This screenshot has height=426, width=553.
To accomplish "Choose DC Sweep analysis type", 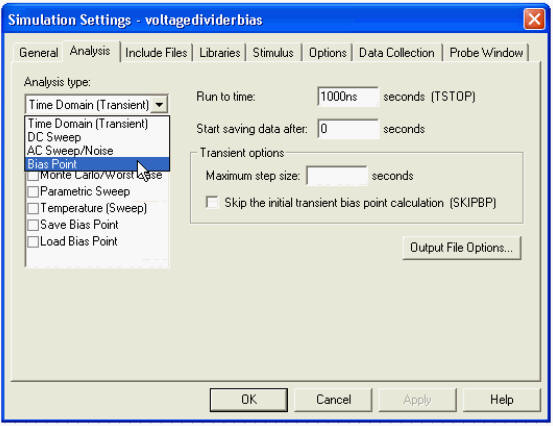I will 97,137.
